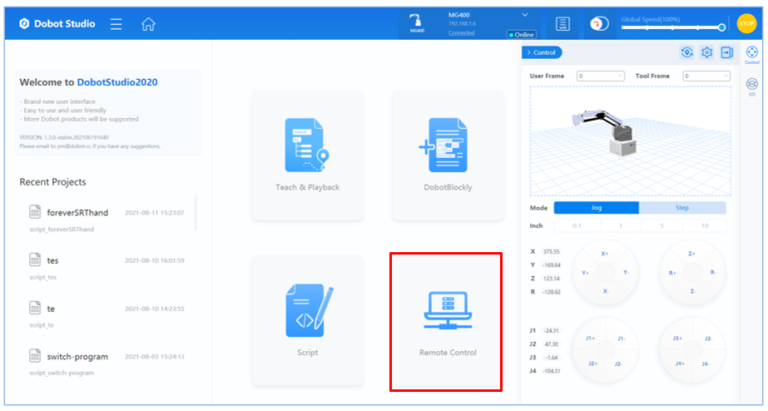Switch to I/O panel in right sidebar
The image size is (768, 411).
click(752, 86)
